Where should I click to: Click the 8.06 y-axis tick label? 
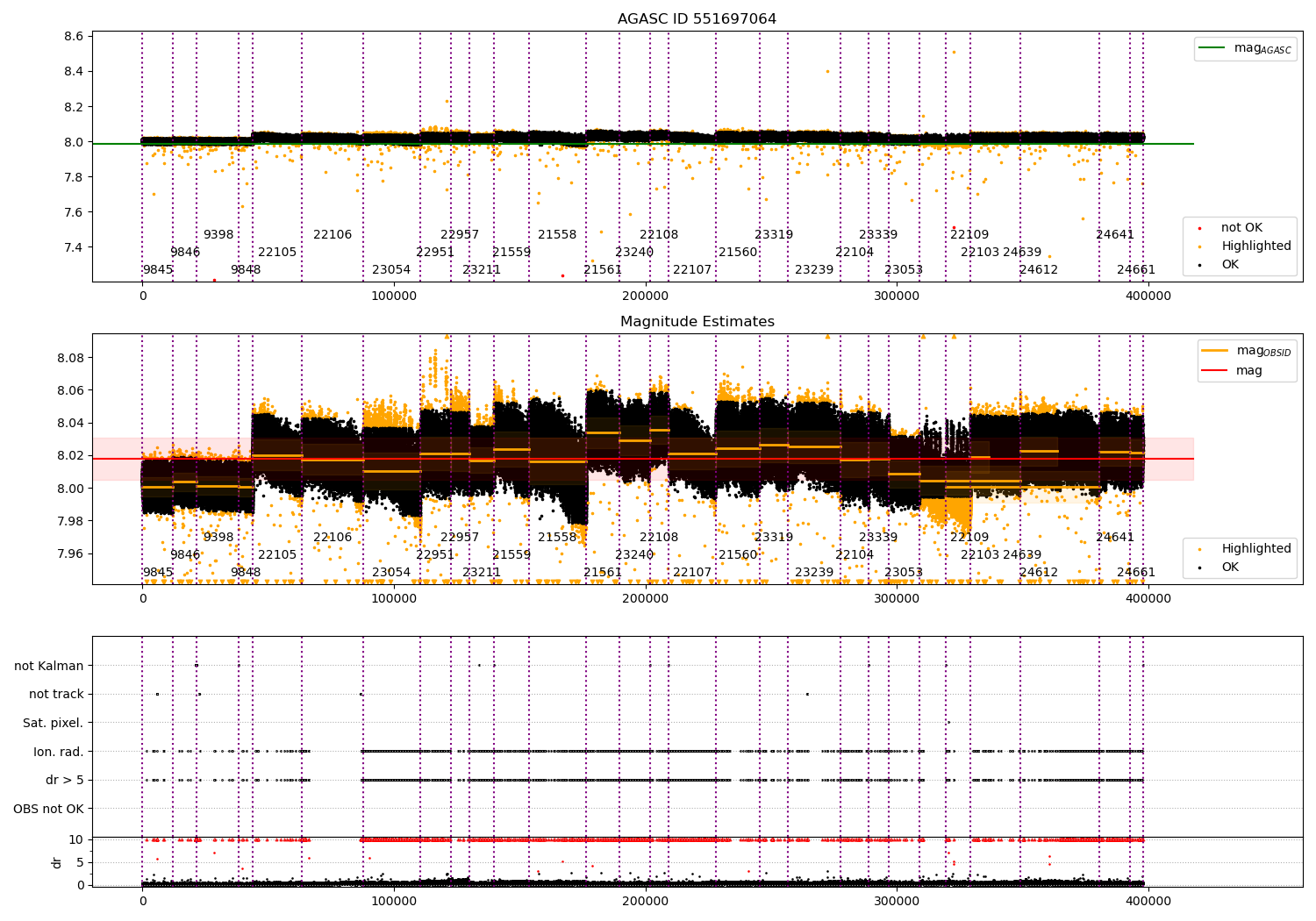70,390
